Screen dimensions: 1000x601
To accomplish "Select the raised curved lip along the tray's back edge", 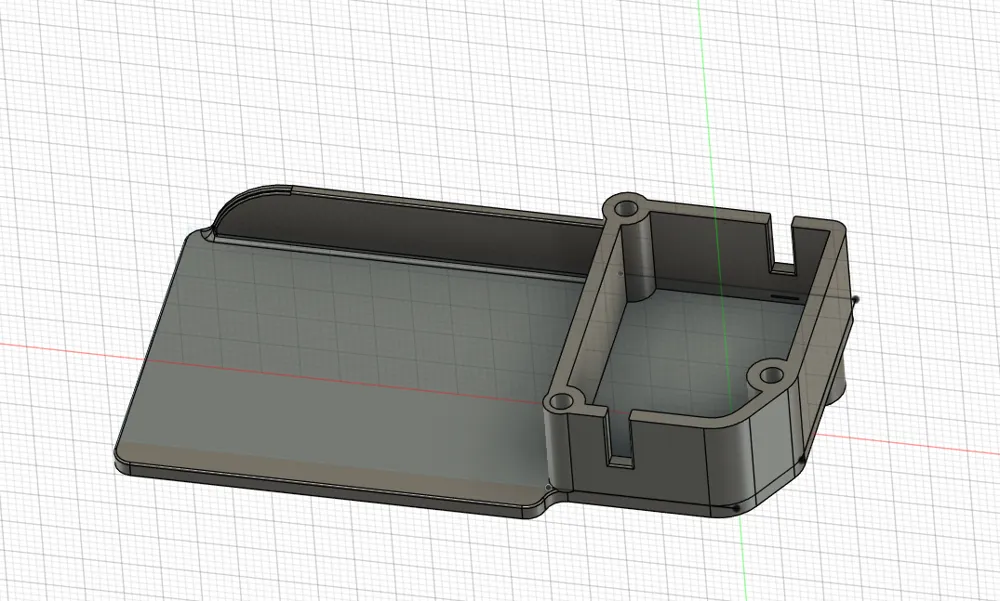I will (408, 233).
